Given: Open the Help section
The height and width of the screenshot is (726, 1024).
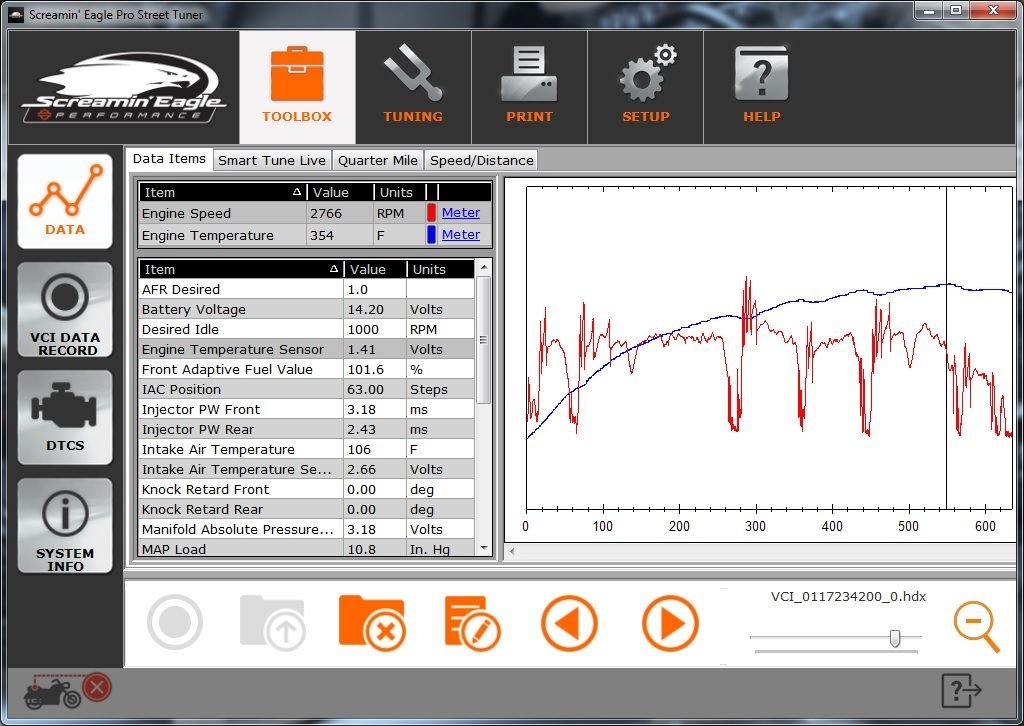Looking at the screenshot, I should tap(761, 87).
